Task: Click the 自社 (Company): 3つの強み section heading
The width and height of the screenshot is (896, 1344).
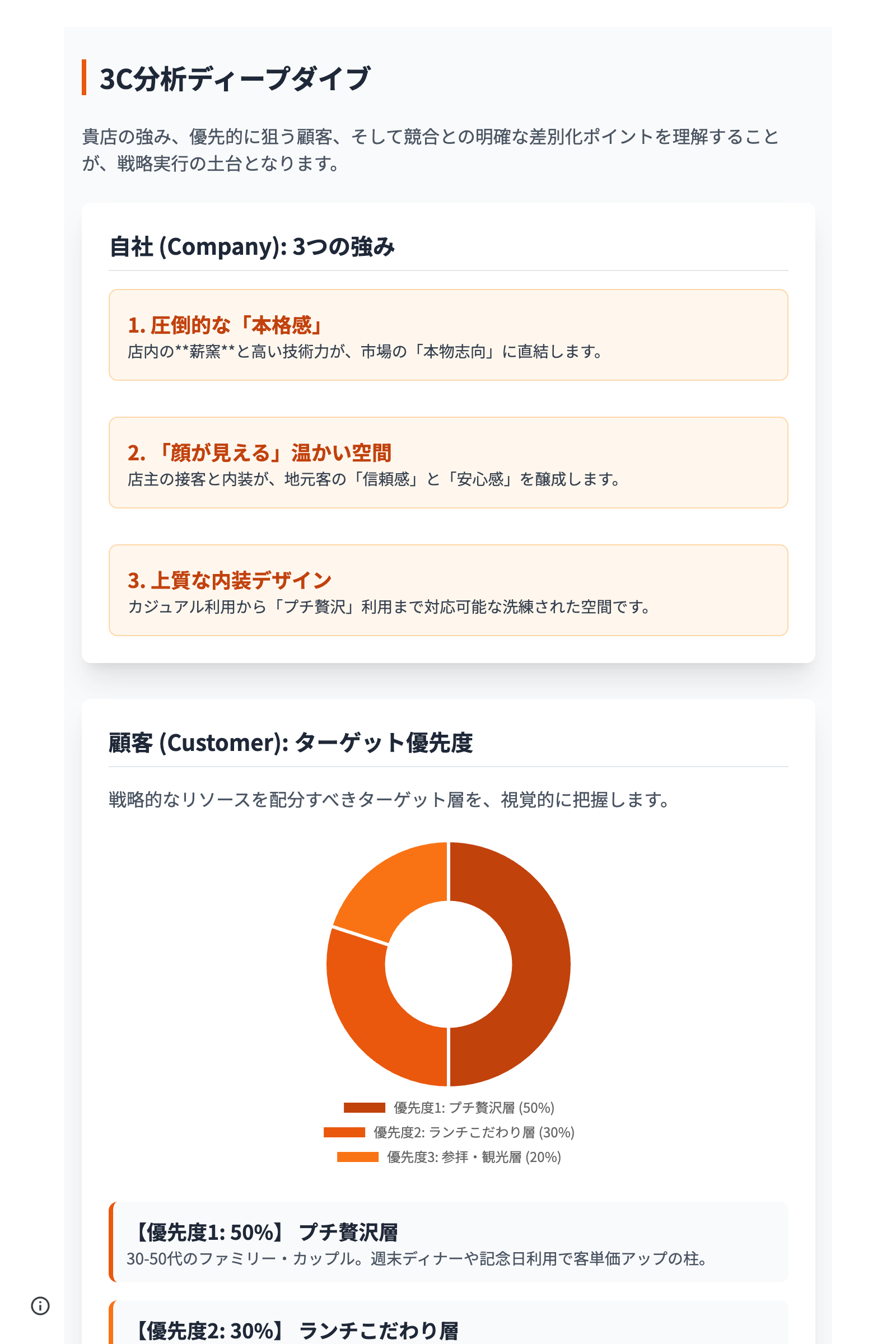Action: 252,247
